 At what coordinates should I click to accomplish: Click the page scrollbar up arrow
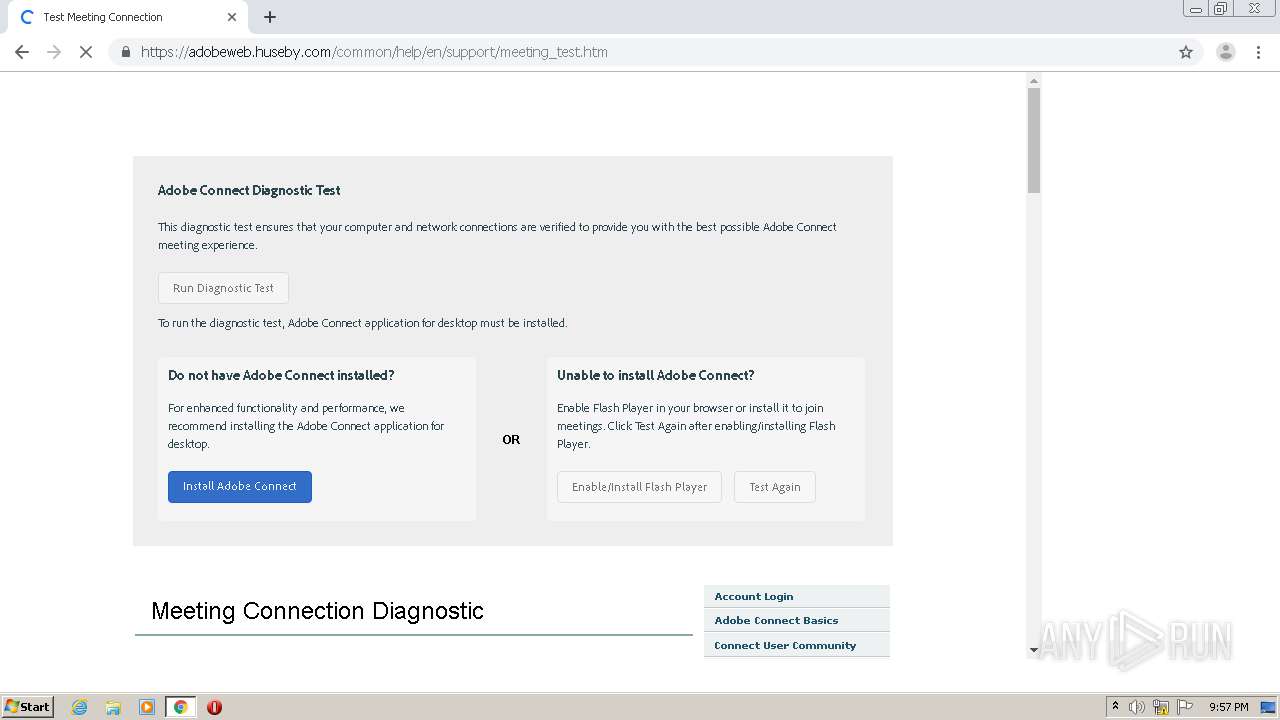click(x=1034, y=80)
